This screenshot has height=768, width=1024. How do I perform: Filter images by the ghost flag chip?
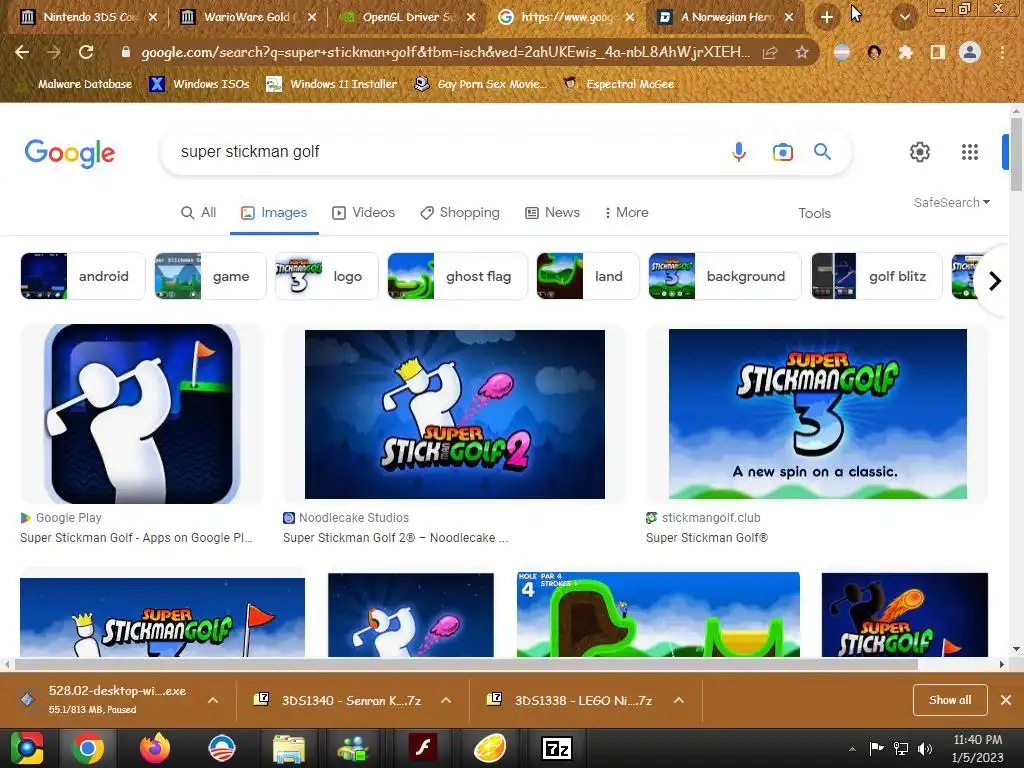point(456,276)
